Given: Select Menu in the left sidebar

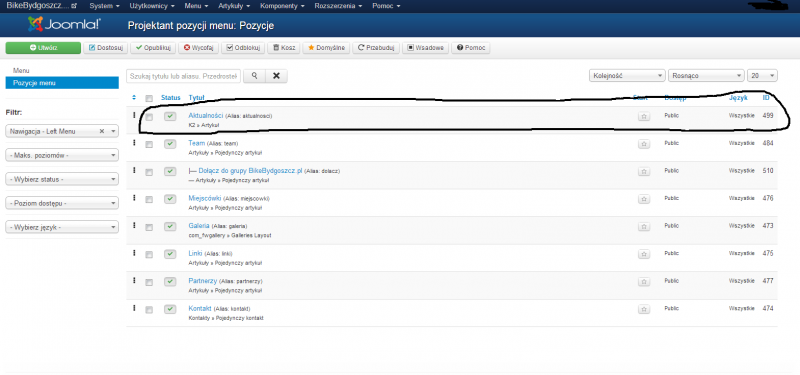Looking at the screenshot, I should (21, 70).
